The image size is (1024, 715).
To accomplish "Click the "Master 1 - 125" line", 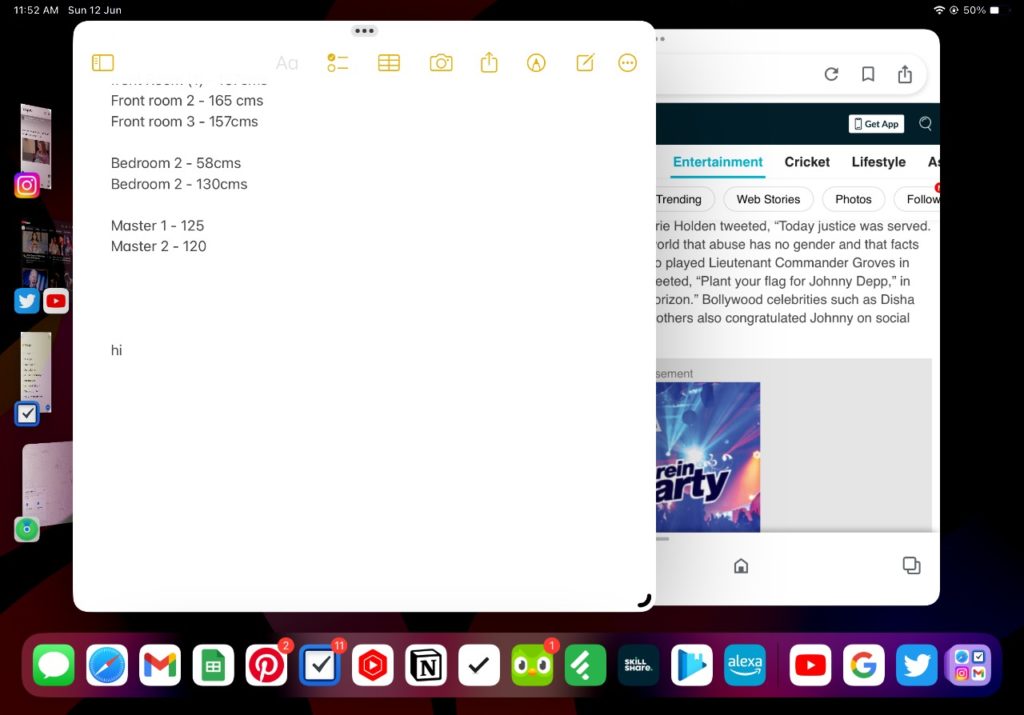I will (157, 226).
